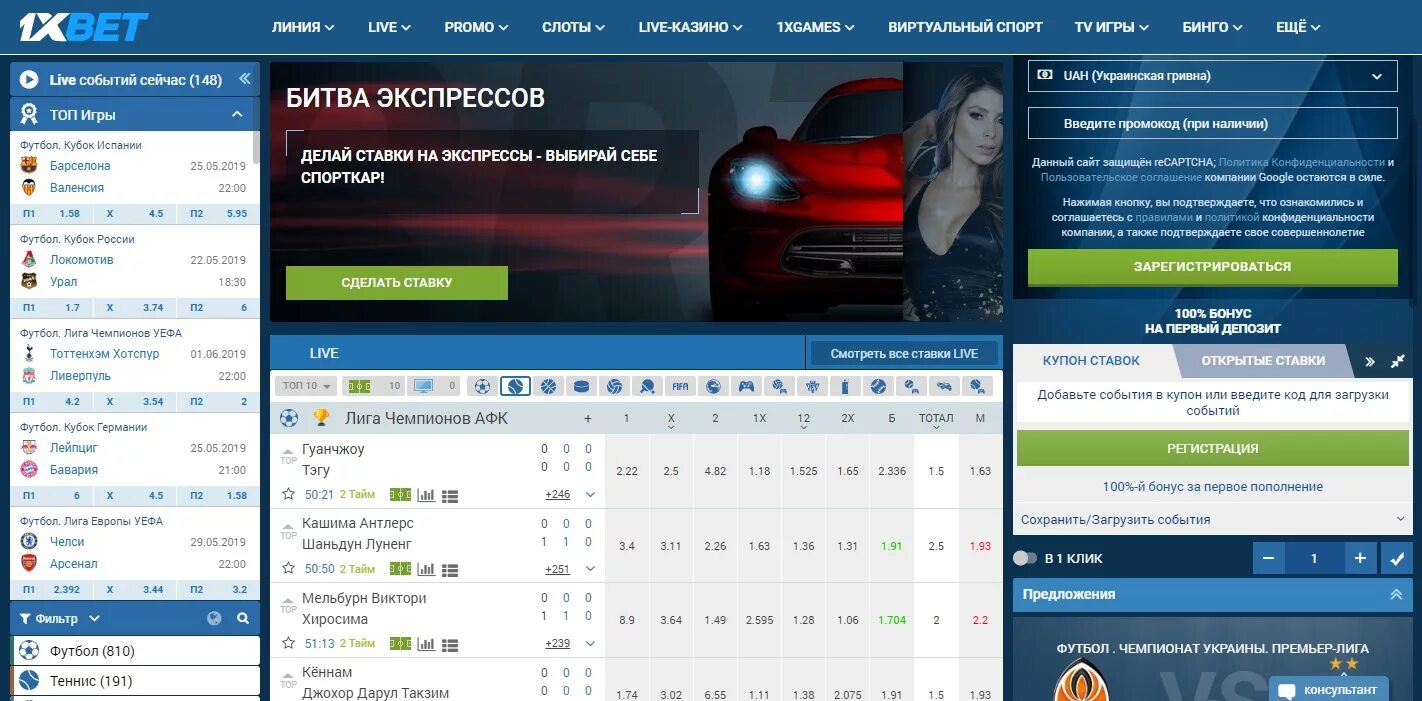The width and height of the screenshot is (1422, 701).
Task: Favorite the Мельбурн Виктори match star
Action: [x=288, y=642]
